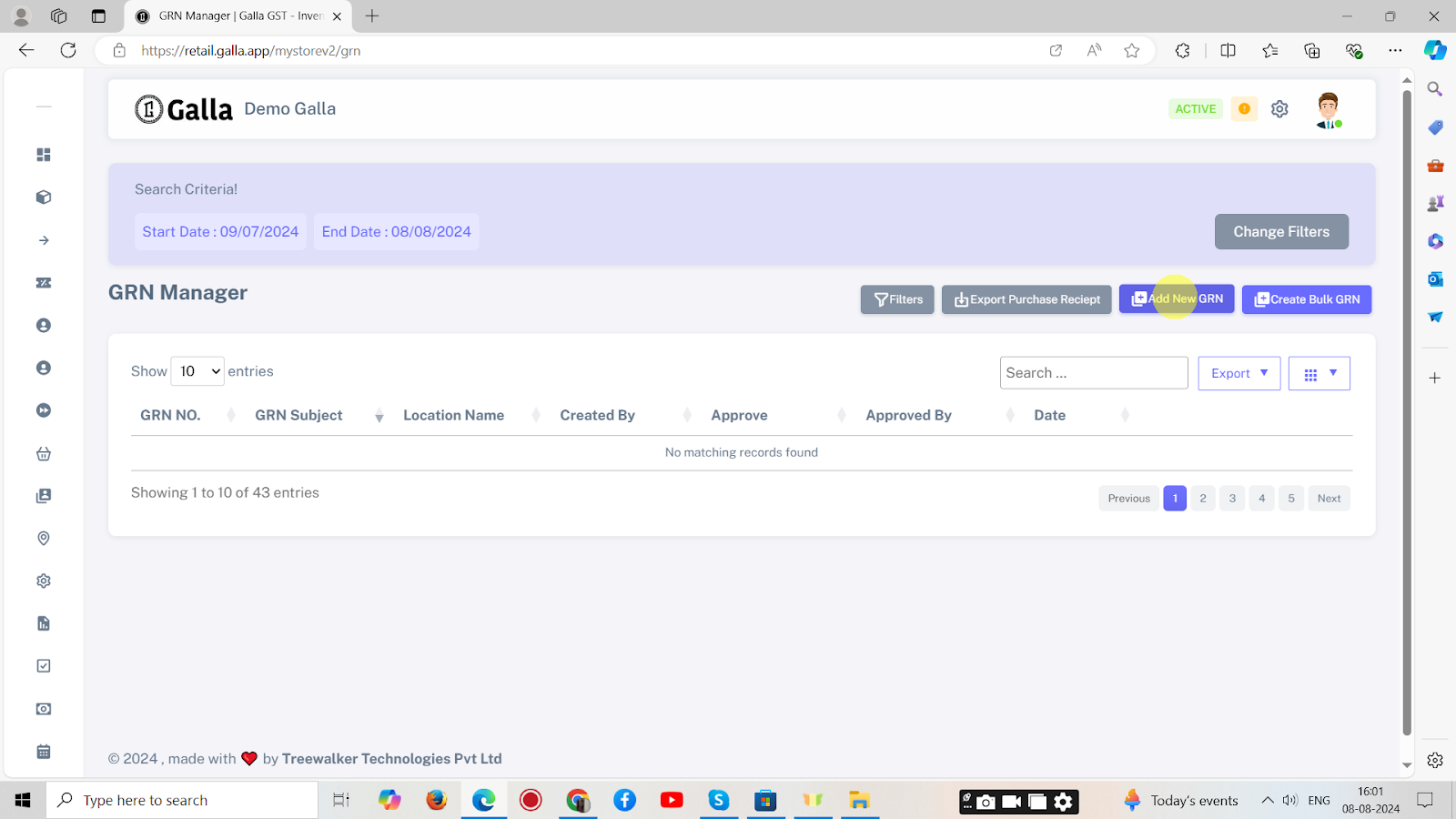Open the browser Extensions puzzle icon
This screenshot has height=819, width=1456.
tap(1183, 51)
